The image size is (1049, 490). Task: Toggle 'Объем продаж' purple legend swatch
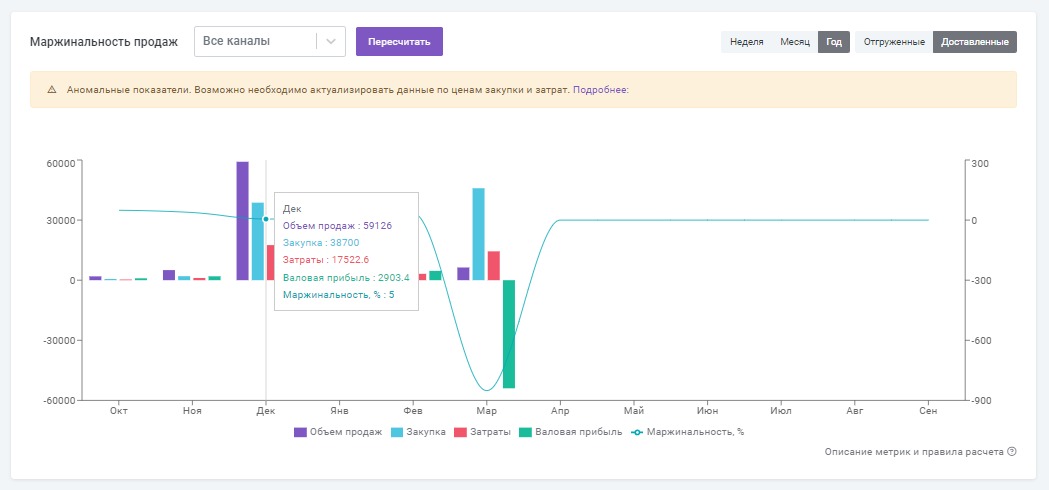301,432
